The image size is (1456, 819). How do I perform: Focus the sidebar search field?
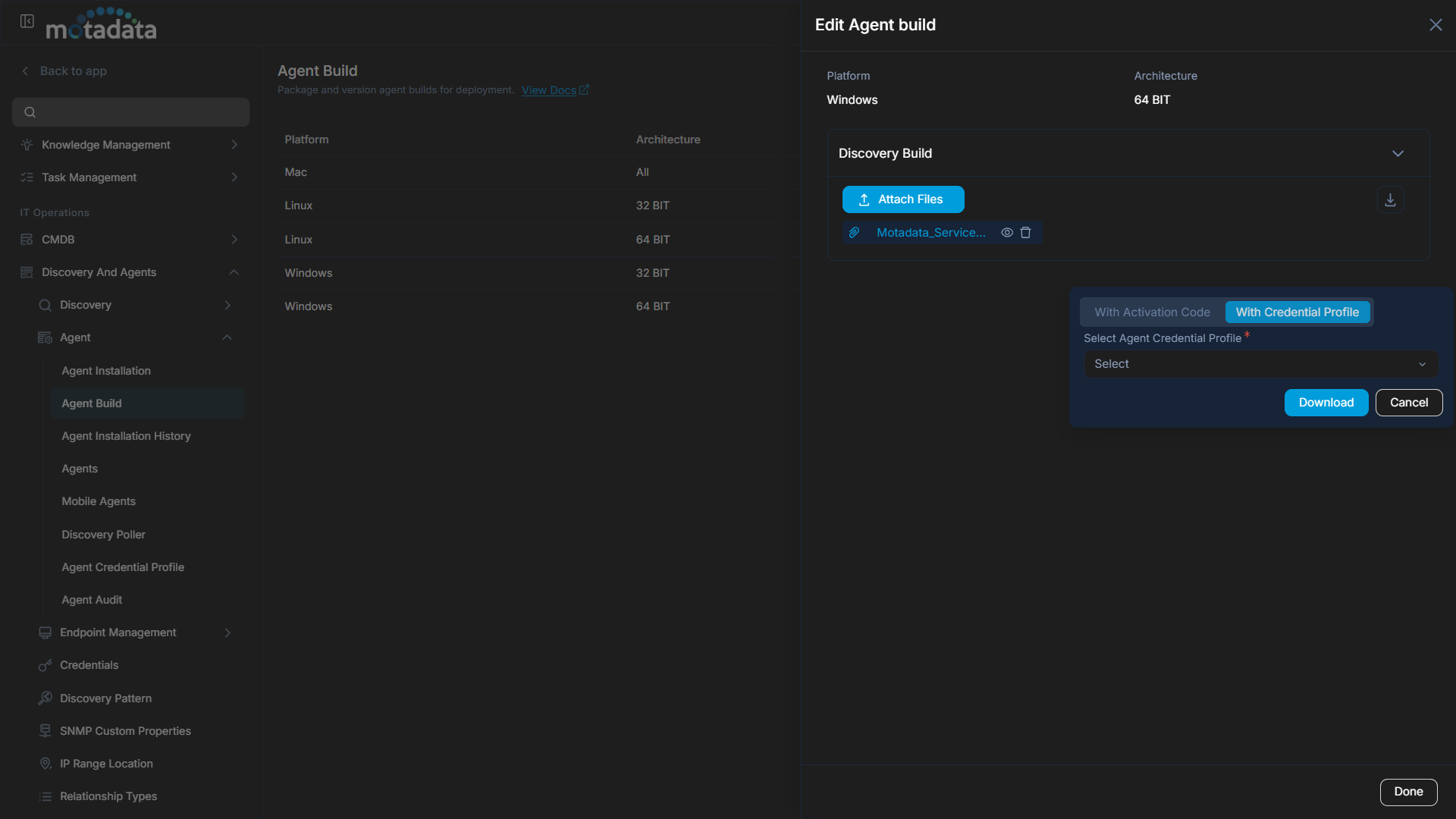130,112
